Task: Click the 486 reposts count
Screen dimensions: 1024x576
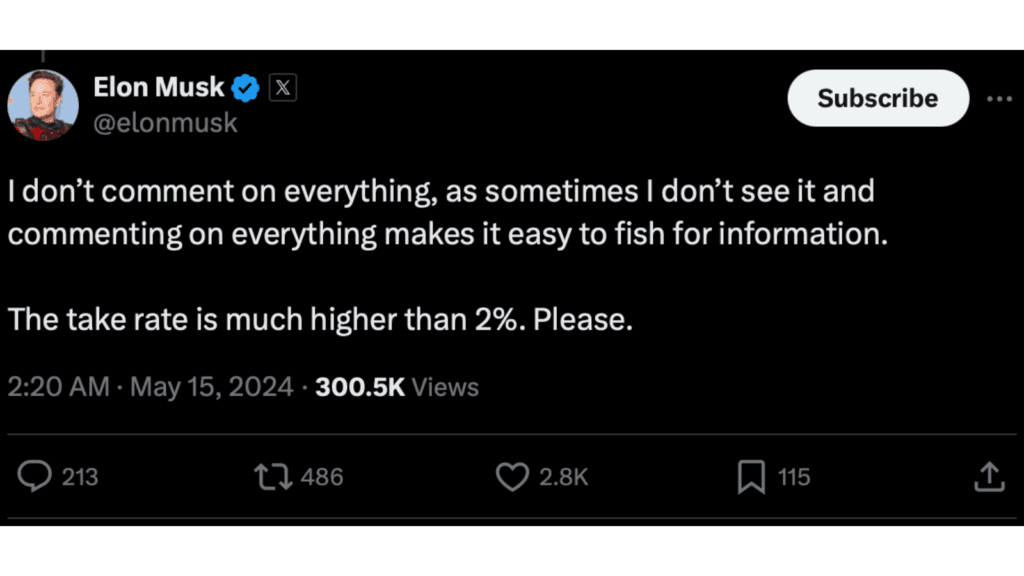Action: [322, 477]
